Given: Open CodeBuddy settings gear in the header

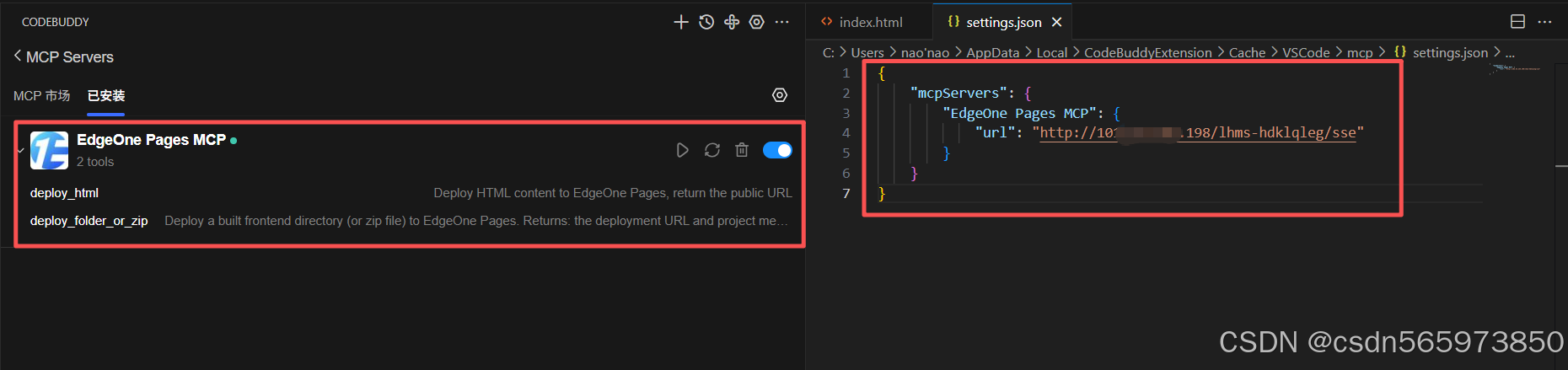Looking at the screenshot, I should [x=757, y=22].
